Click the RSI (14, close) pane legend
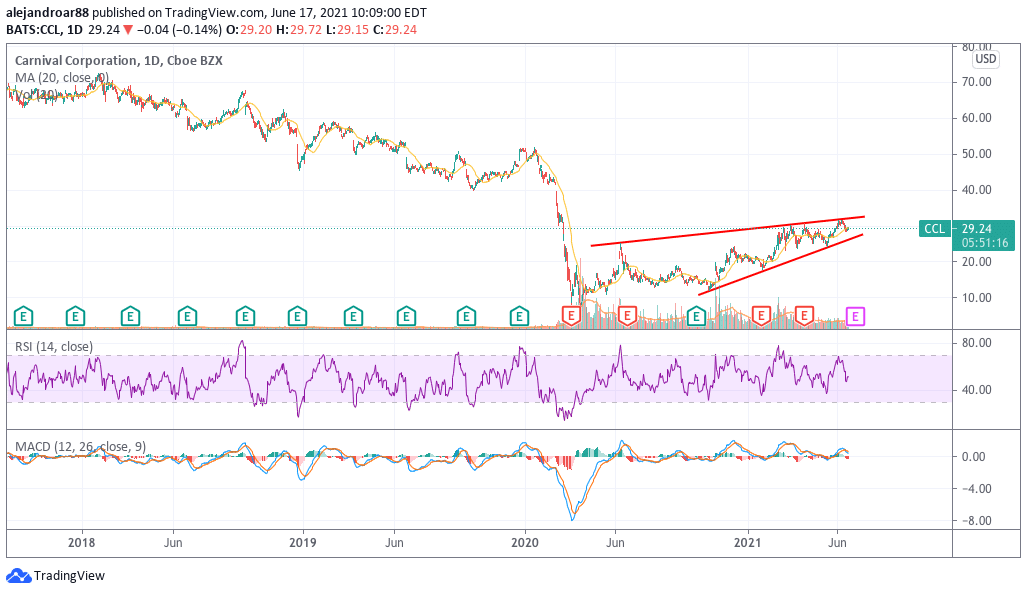The height and width of the screenshot is (594, 1027). pyautogui.click(x=54, y=346)
